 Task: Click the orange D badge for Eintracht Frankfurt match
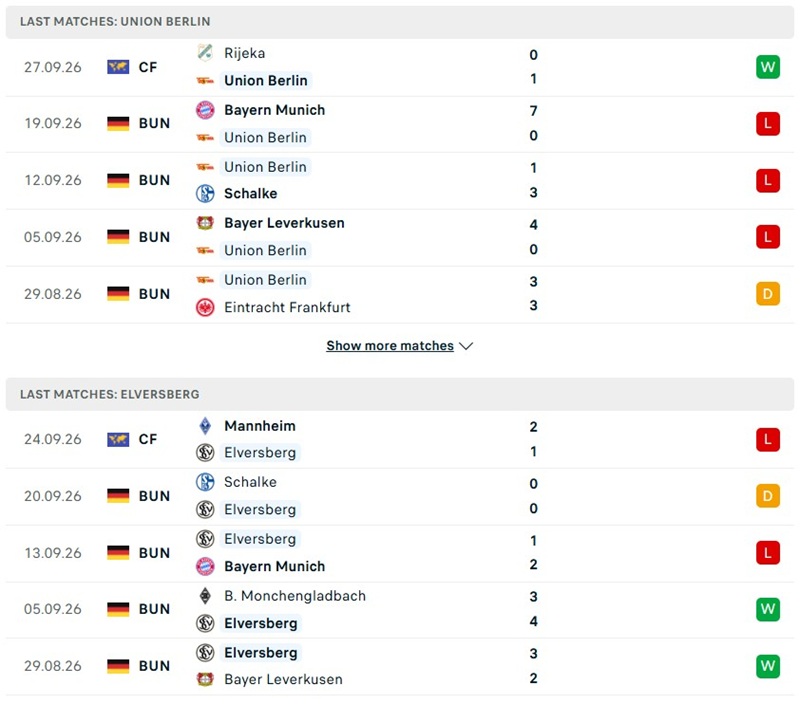[x=768, y=294]
